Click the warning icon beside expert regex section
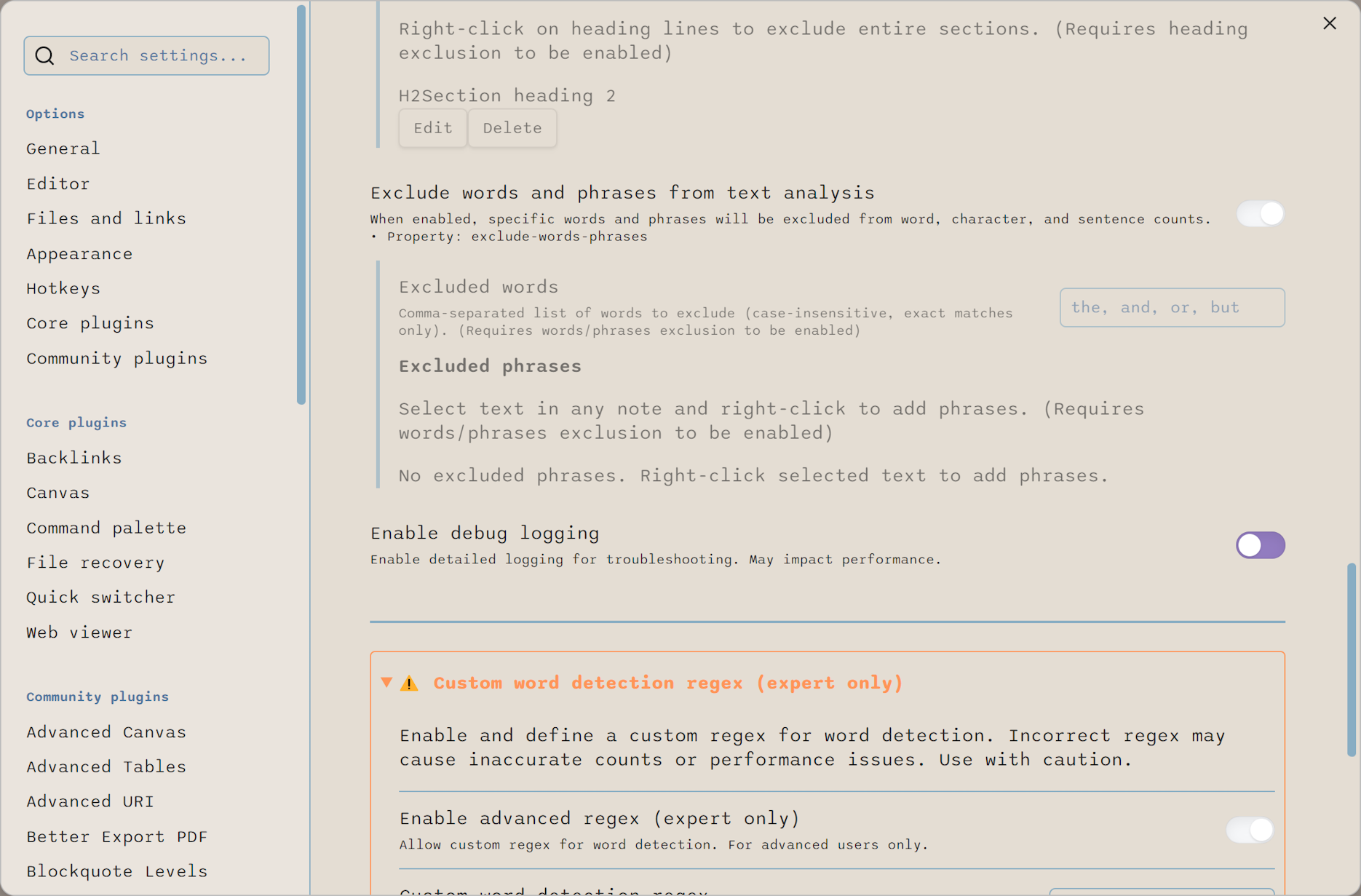Screen dimensions: 1361x896 (410, 683)
